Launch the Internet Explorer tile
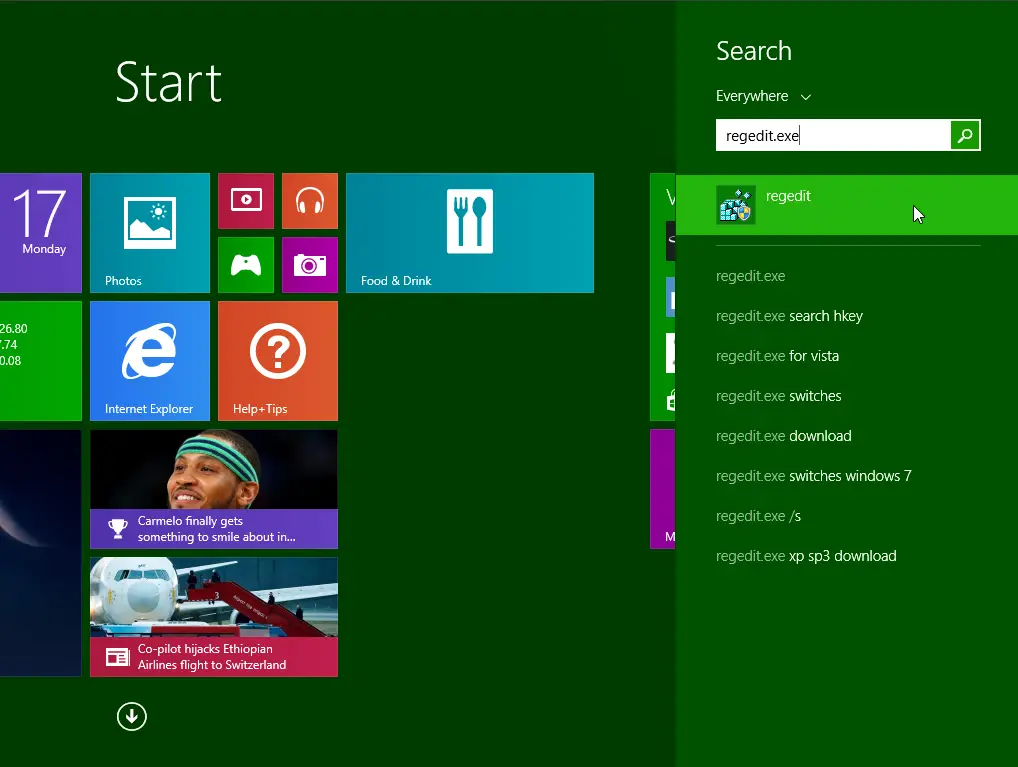This screenshot has height=767, width=1018. pos(150,361)
